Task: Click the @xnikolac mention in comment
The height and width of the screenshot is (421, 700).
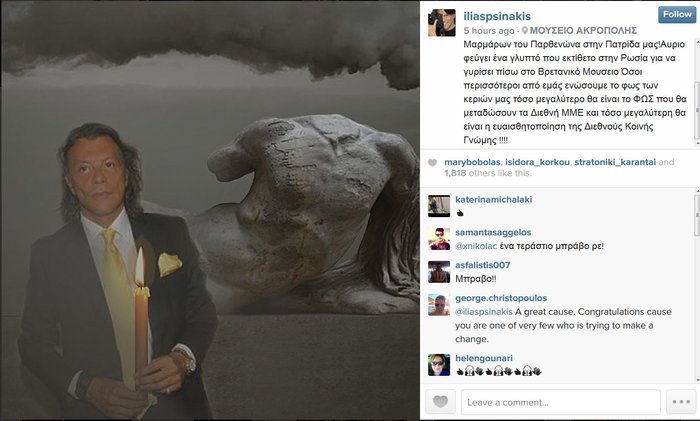Action: [x=476, y=246]
